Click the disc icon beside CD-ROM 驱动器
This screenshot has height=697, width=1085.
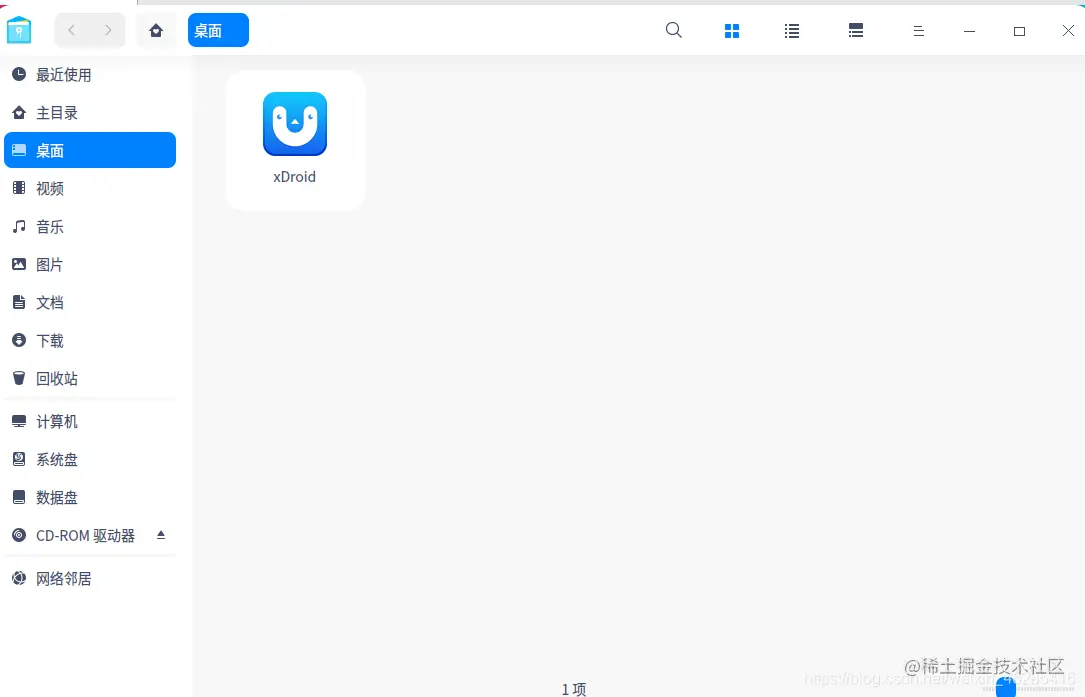(x=19, y=535)
